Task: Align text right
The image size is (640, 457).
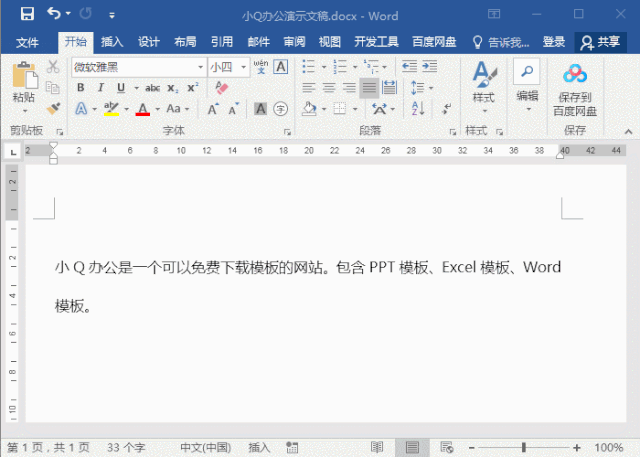Action: click(349, 88)
